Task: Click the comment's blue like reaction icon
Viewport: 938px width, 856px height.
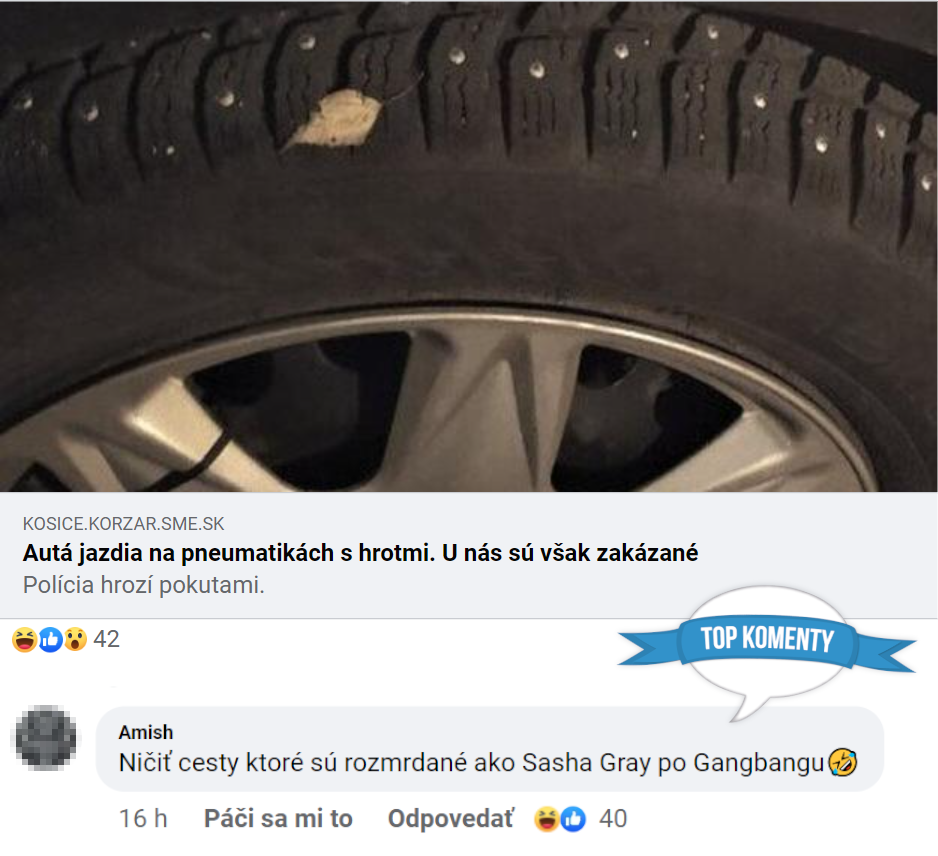Action: click(x=573, y=819)
